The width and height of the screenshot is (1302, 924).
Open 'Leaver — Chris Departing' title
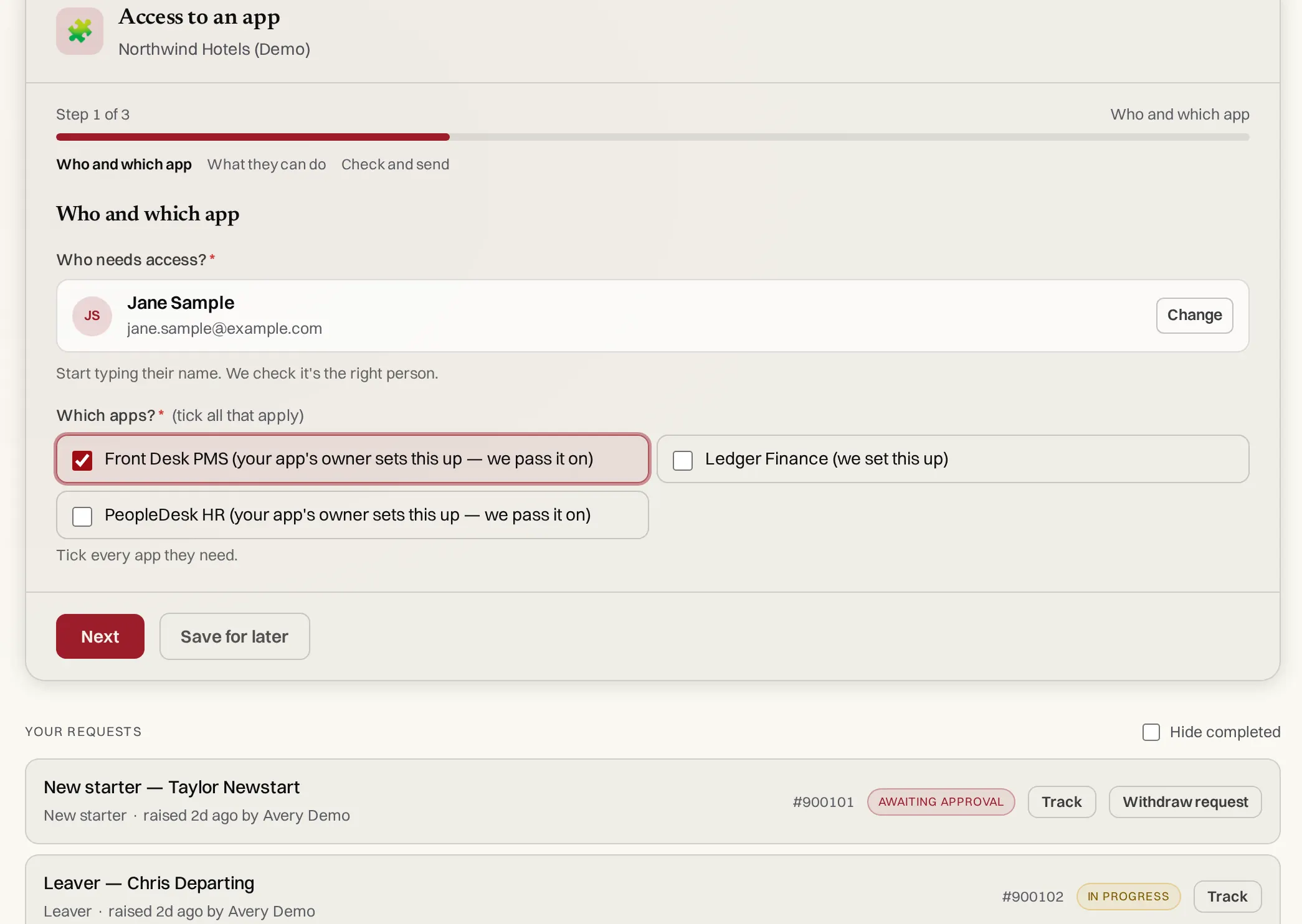149,884
